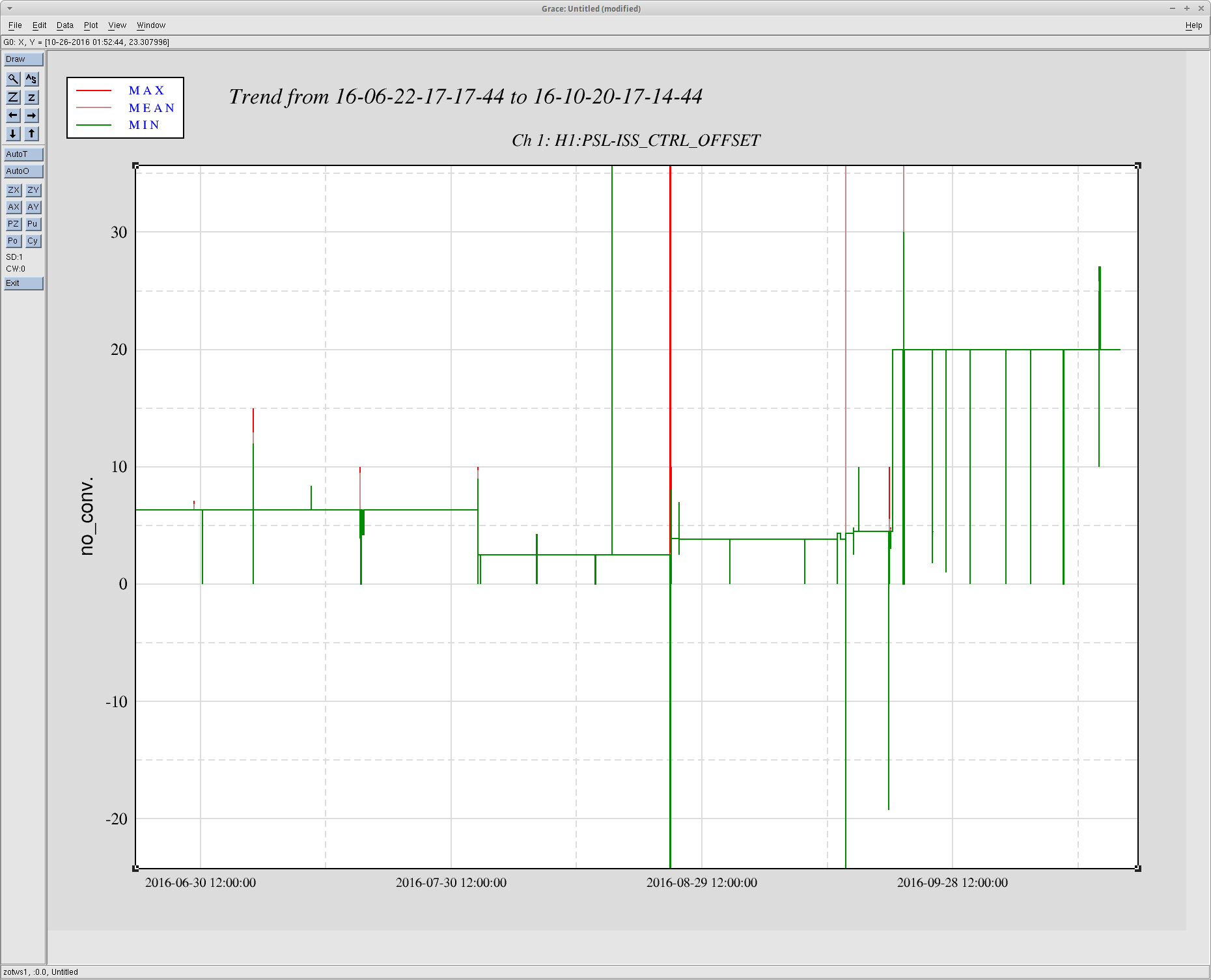Select the magnifier zoom tool

13,79
